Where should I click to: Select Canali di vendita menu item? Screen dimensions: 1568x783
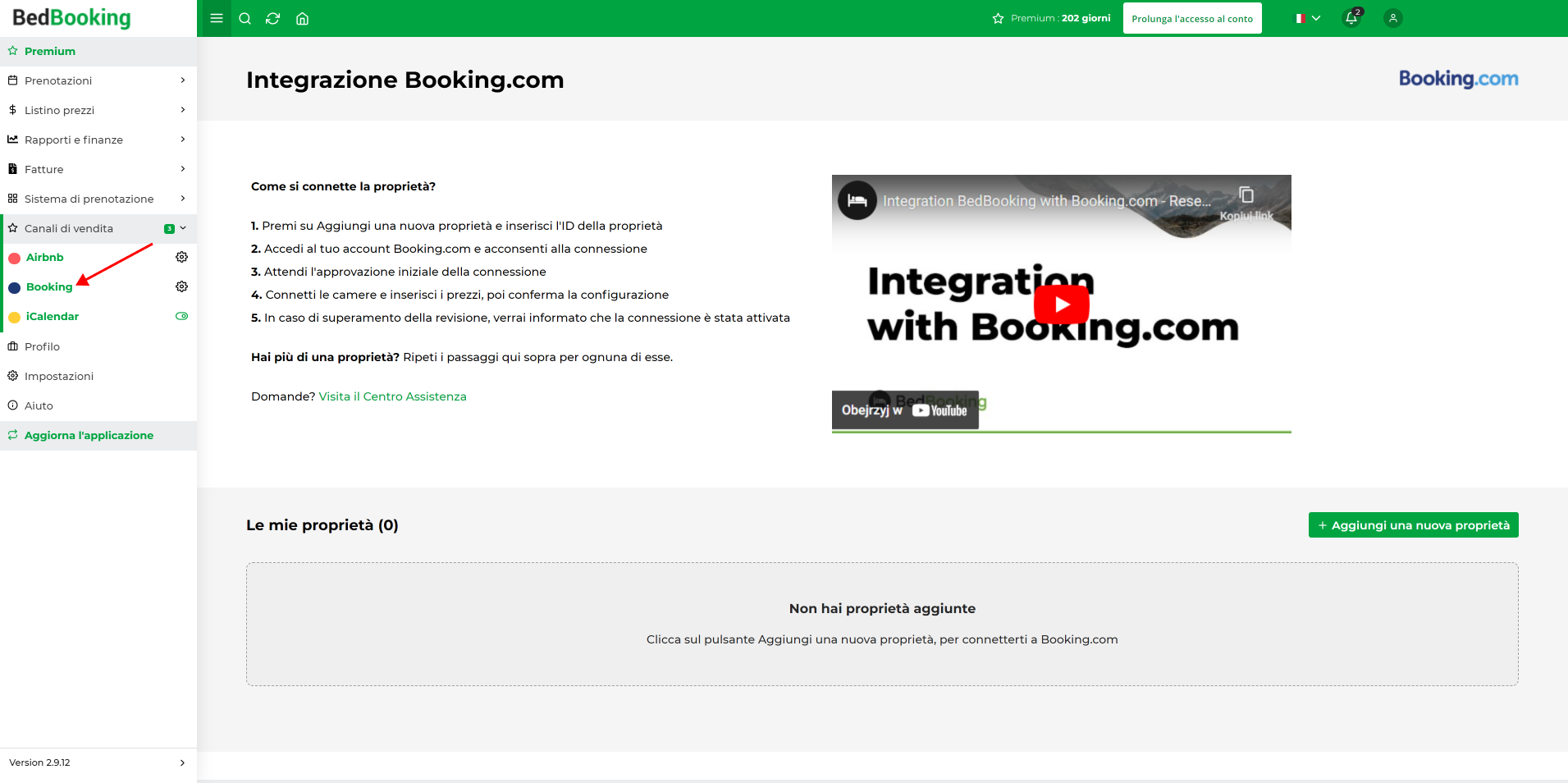tap(98, 228)
